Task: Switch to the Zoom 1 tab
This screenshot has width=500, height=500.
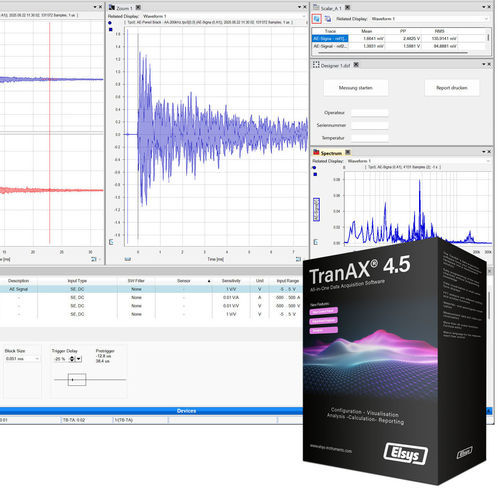Action: [124, 8]
